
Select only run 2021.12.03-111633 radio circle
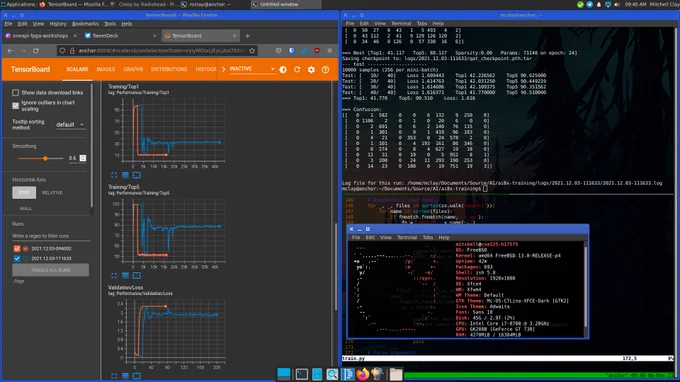coord(26,258)
